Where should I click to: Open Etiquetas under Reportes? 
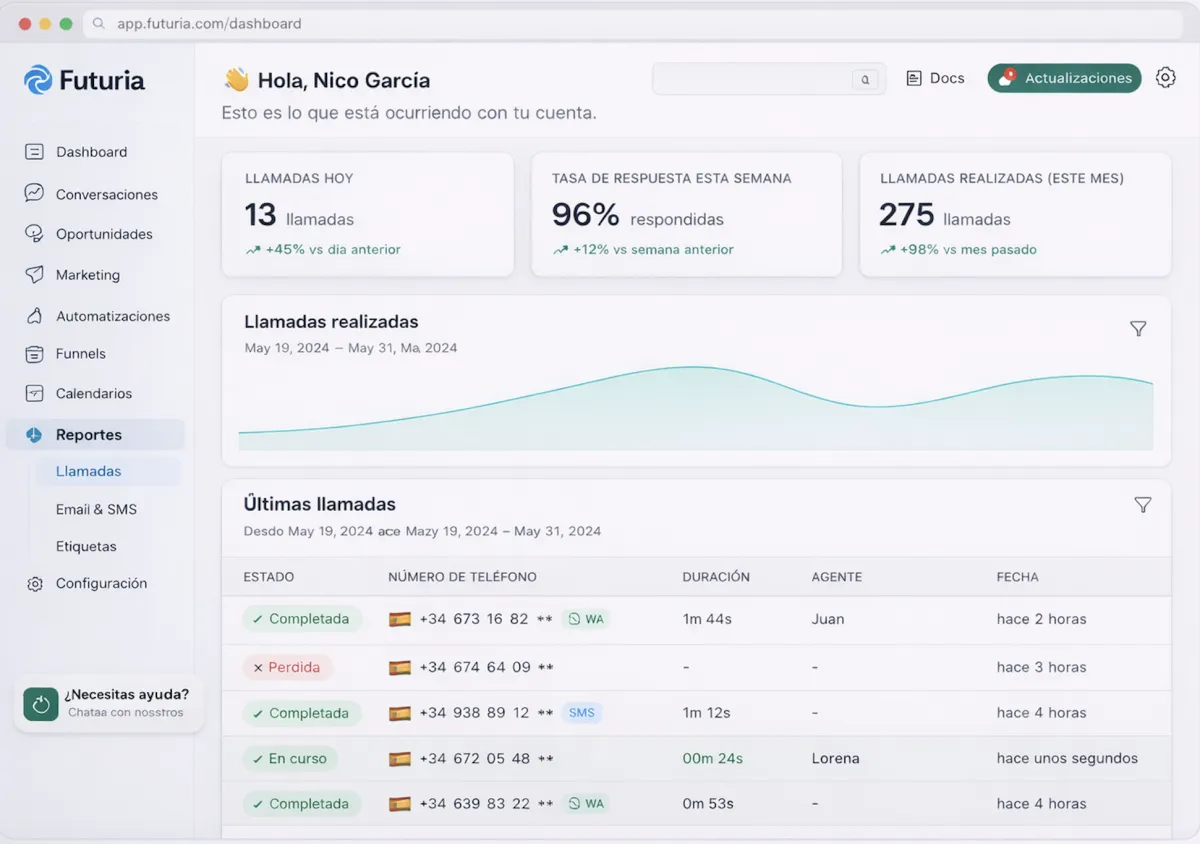click(x=86, y=547)
